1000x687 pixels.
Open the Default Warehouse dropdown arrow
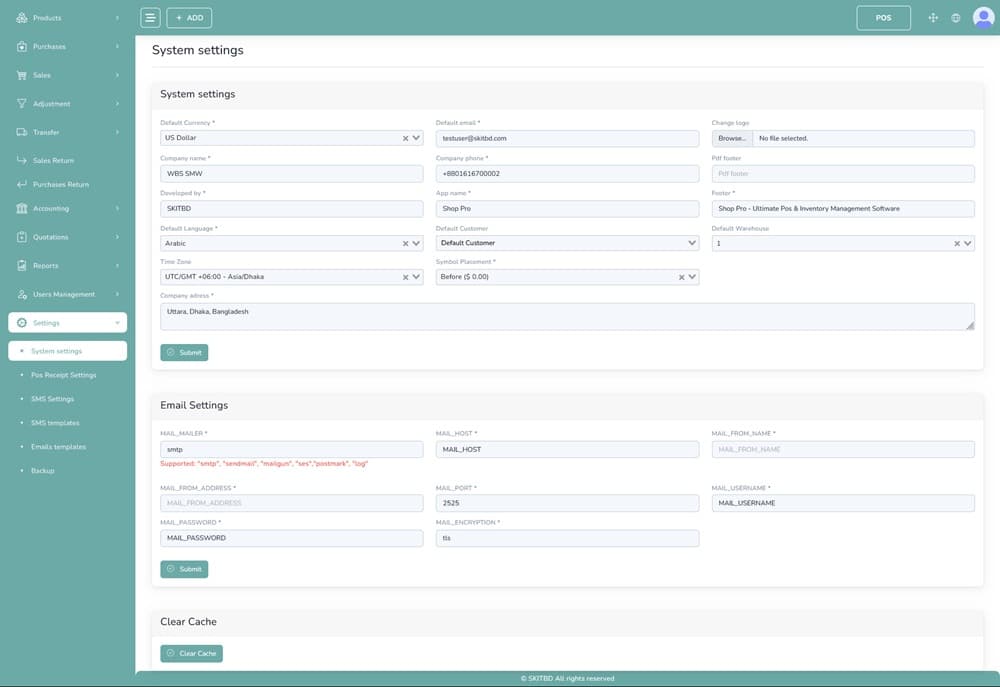click(x=967, y=243)
